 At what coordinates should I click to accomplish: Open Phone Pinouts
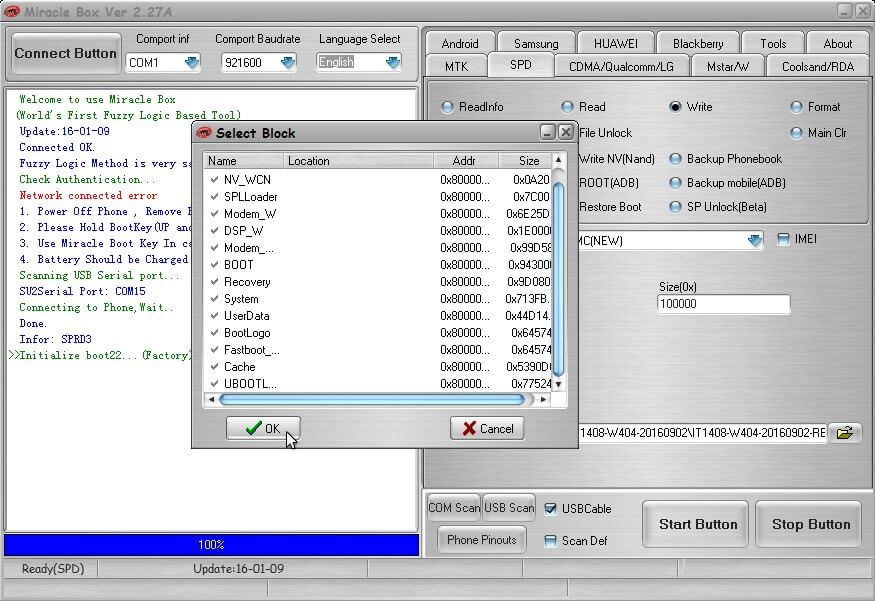click(482, 540)
